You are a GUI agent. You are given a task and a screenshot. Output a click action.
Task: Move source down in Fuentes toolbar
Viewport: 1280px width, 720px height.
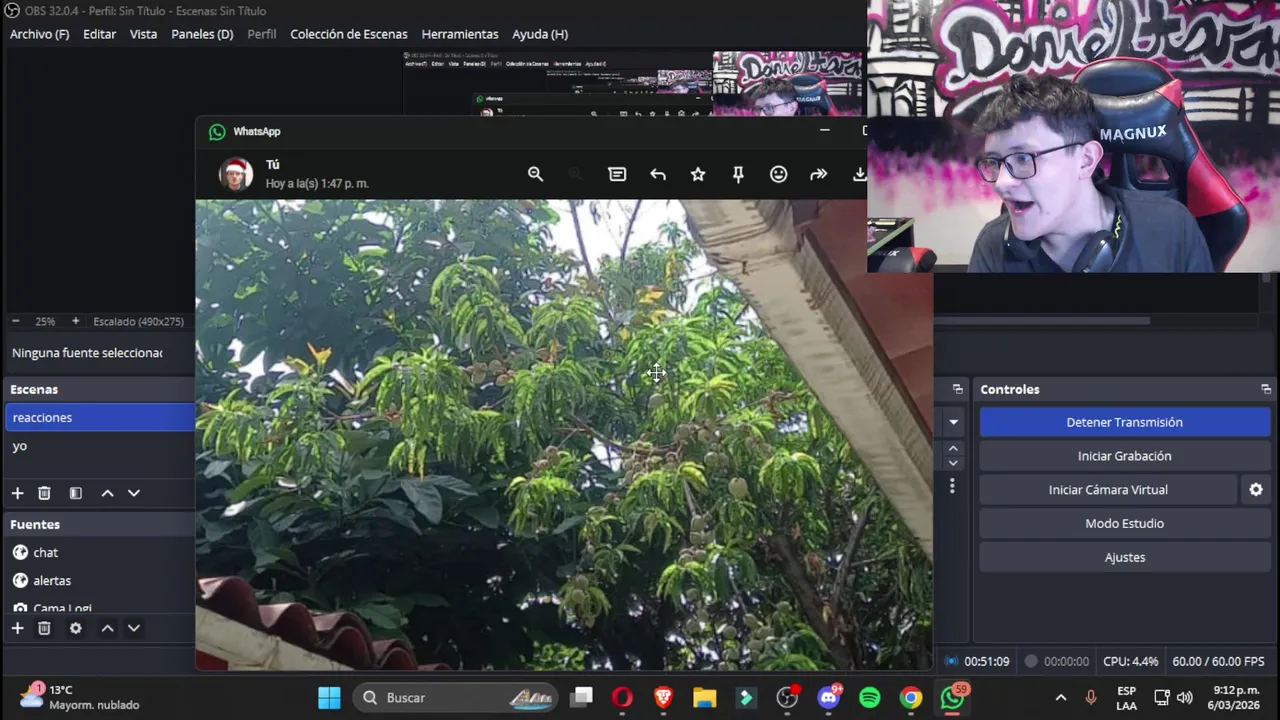[133, 628]
